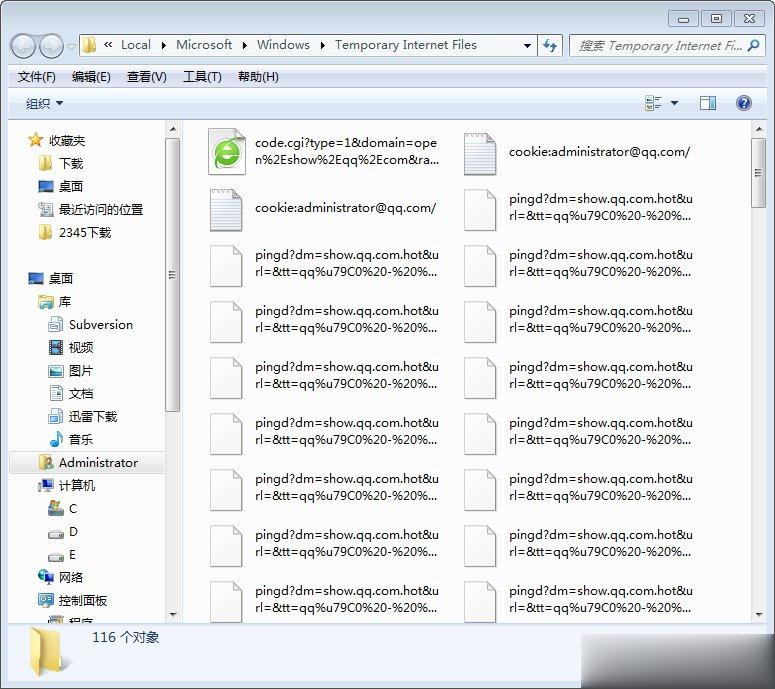The width and height of the screenshot is (775, 689).
Task: Open 最近访问的位置 in sidebar
Action: tap(91, 210)
